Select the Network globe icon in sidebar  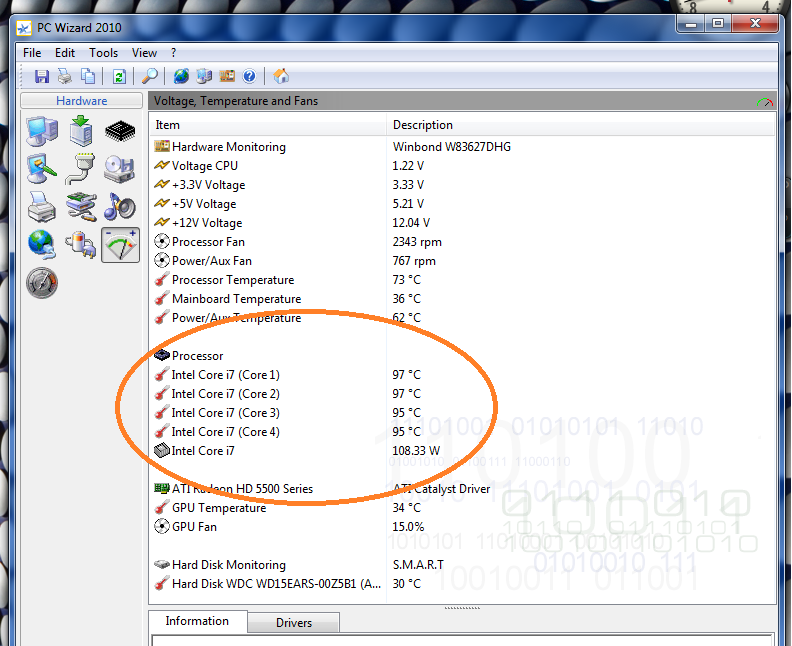tap(42, 244)
